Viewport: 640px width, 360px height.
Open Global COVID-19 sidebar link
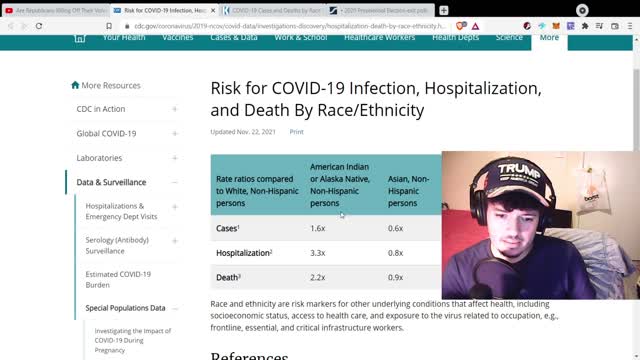tap(106, 133)
